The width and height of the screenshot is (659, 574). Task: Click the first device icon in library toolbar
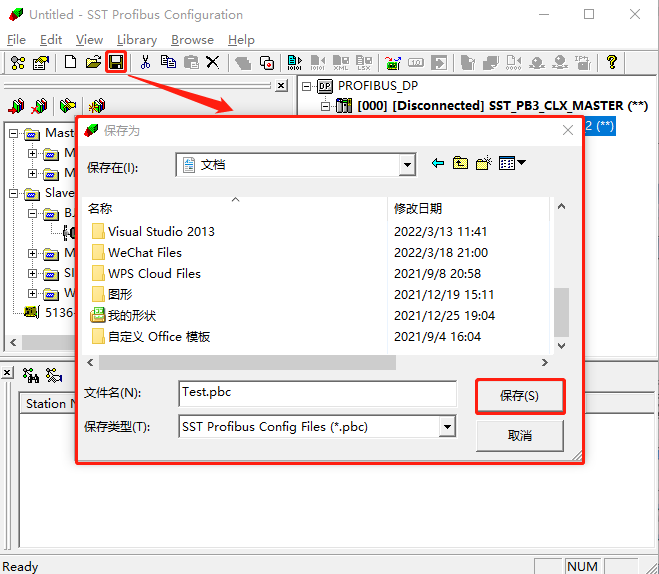pyautogui.click(x=16, y=106)
